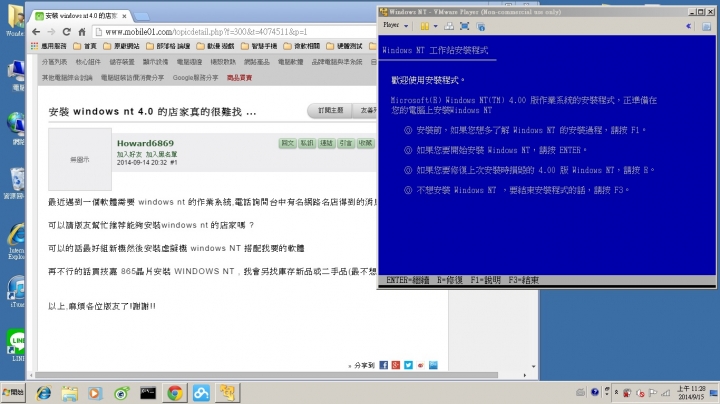Viewport: 720px width, 404px height.
Task: Go back in the Chrome browser
Action: tap(36, 32)
